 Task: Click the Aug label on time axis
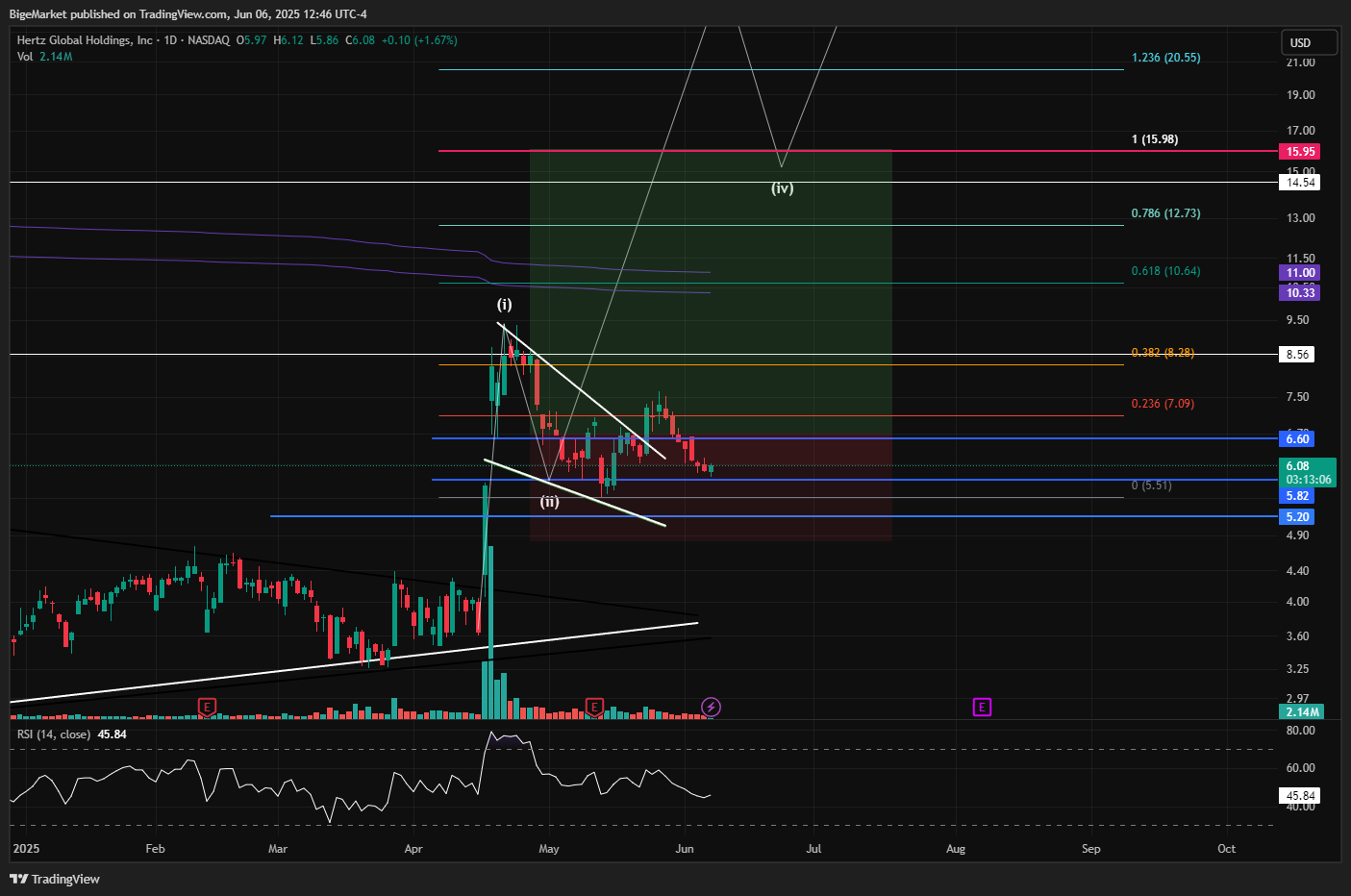[x=956, y=849]
